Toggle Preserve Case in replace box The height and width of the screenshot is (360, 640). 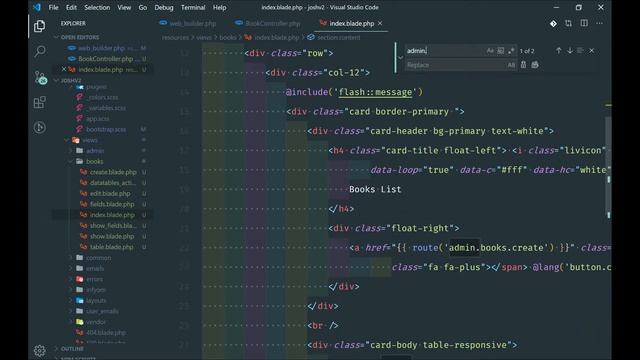(511, 65)
